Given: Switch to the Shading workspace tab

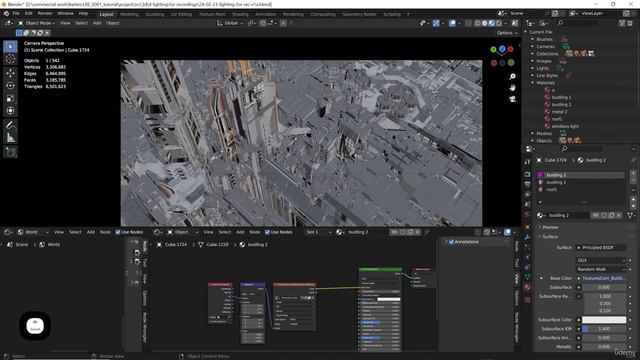Looking at the screenshot, I should click(x=240, y=14).
